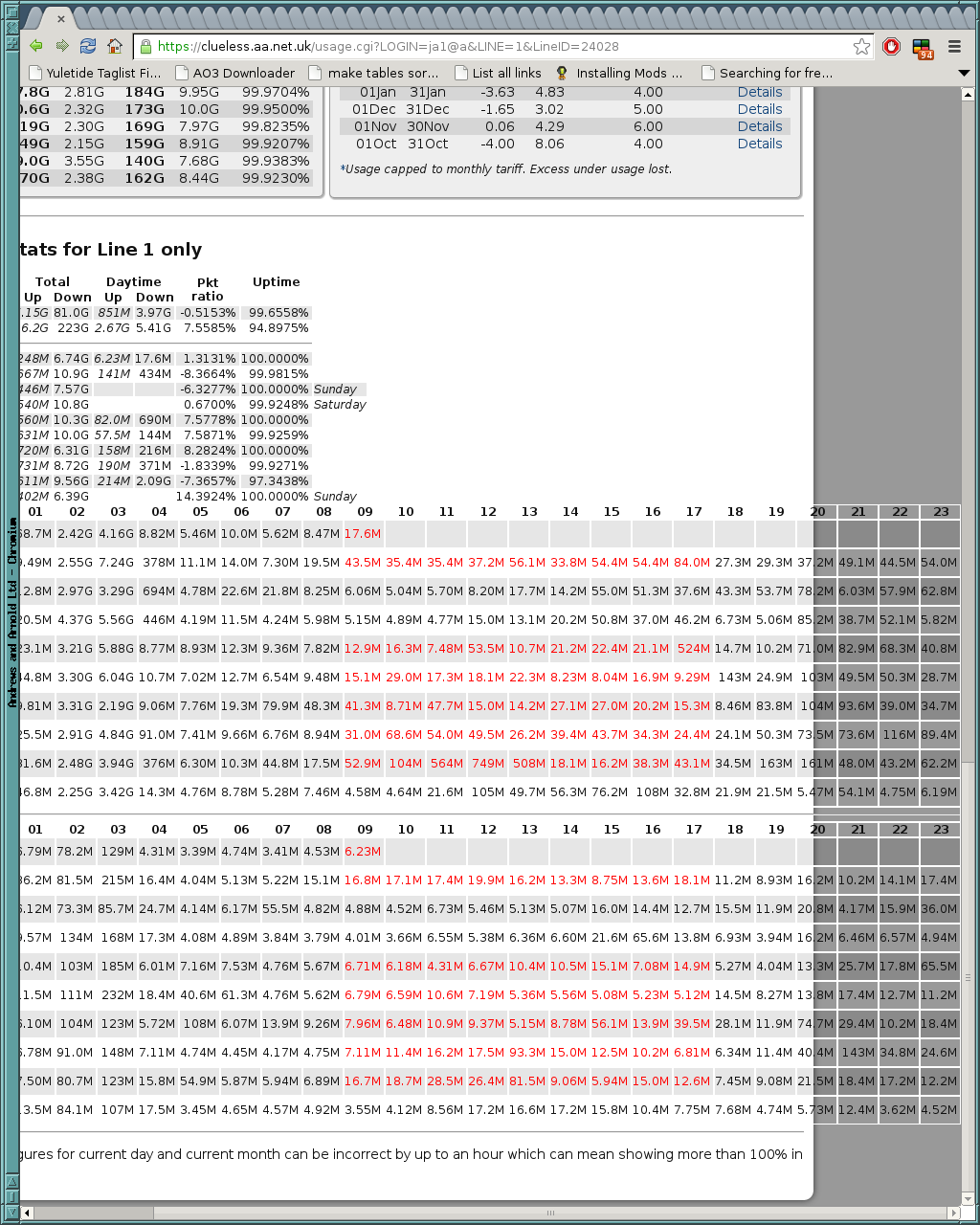
Task: Open the 'Installing Mods ...' bookmark
Action: pyautogui.click(x=620, y=73)
